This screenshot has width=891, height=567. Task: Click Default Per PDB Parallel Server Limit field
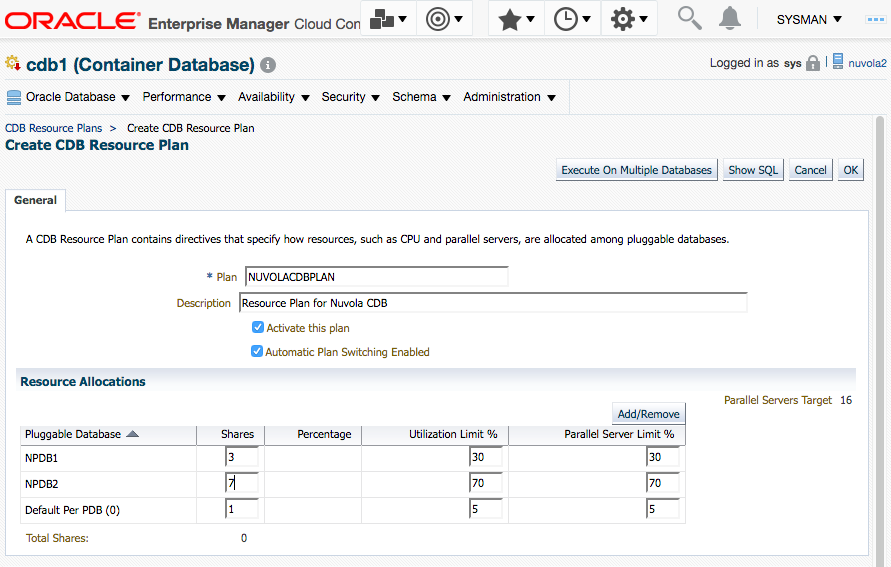[x=663, y=509]
